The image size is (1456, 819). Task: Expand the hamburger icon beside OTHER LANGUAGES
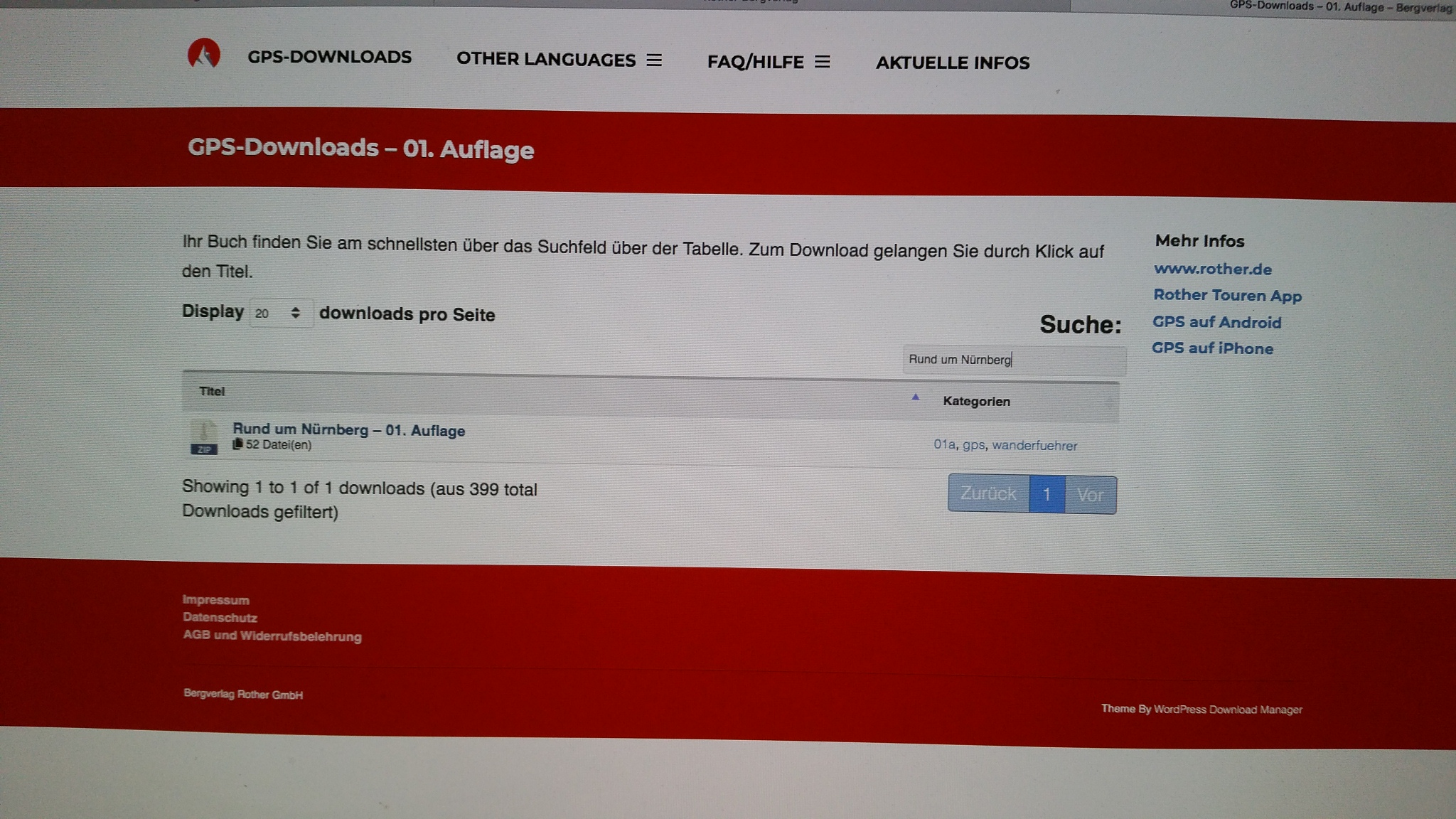654,60
